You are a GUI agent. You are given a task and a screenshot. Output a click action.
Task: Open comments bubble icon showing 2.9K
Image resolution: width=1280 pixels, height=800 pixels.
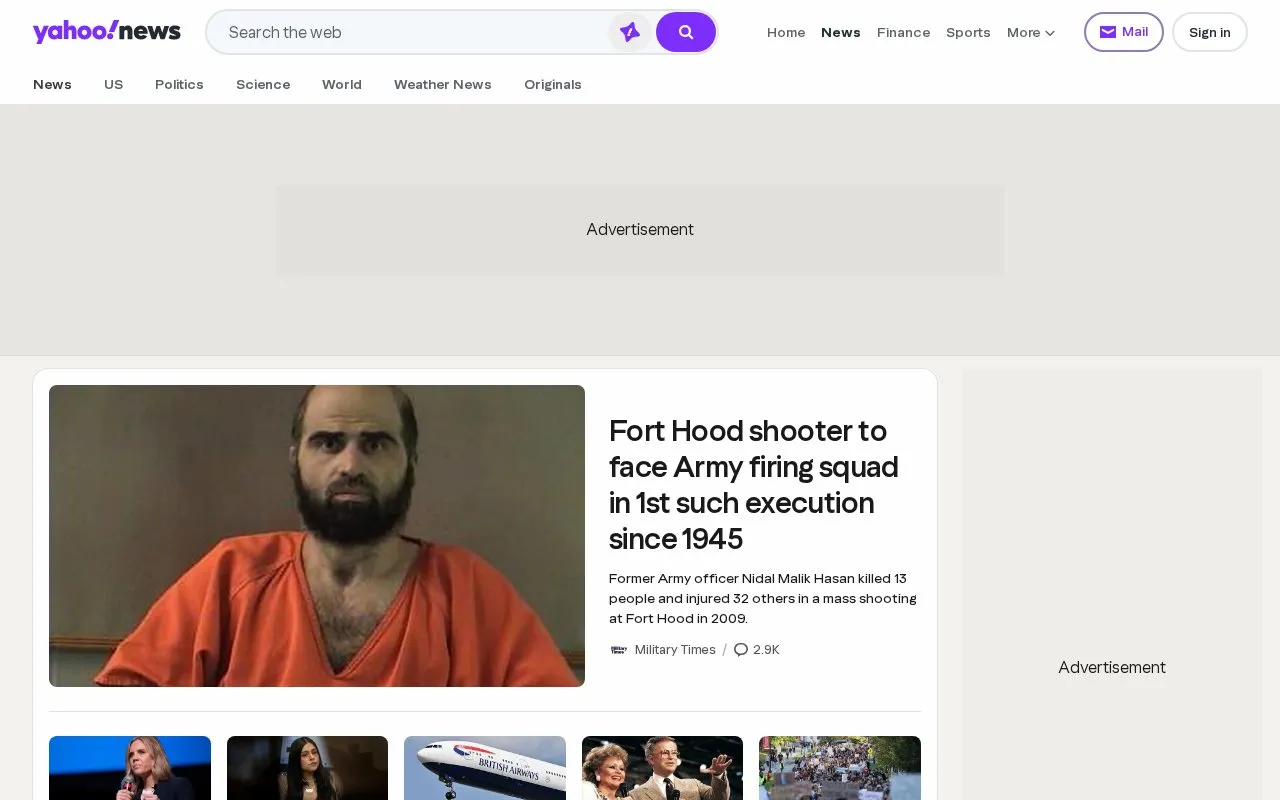[x=741, y=650]
